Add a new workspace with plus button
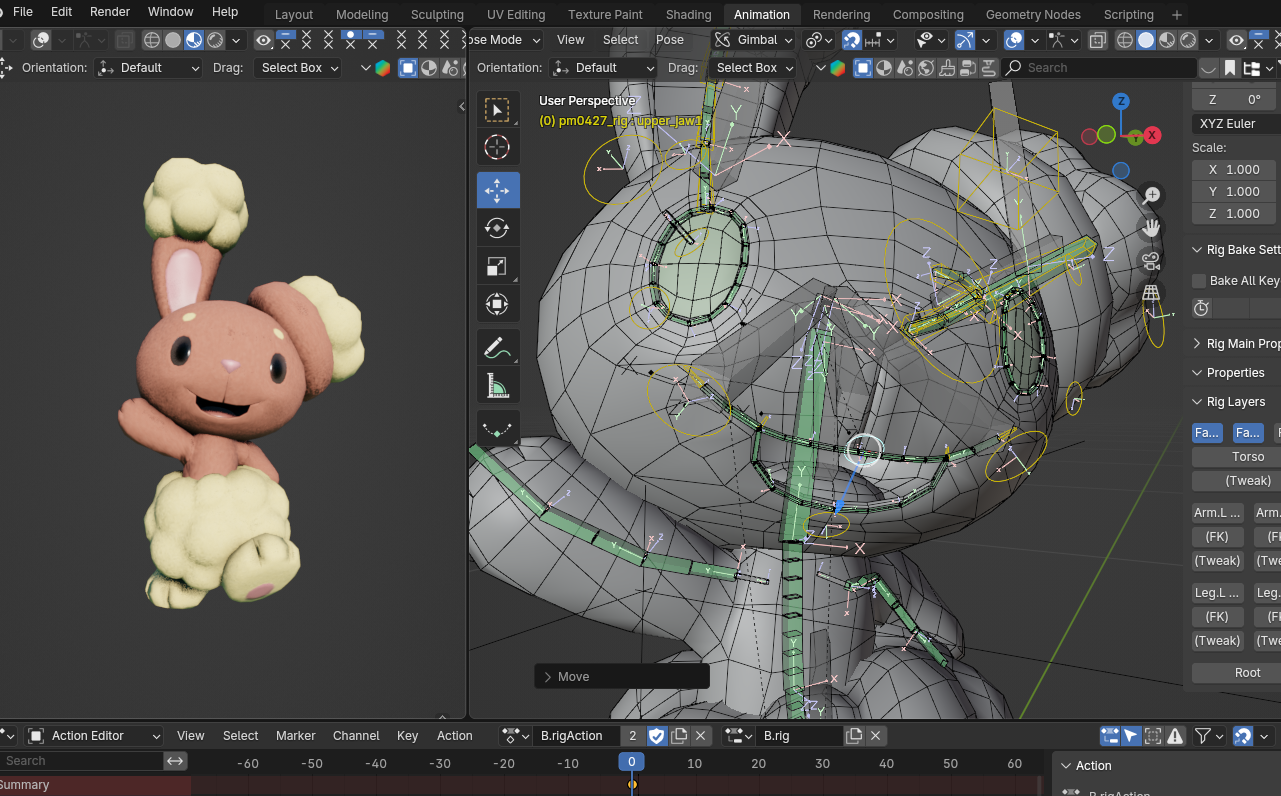Screen dimensions: 1281x796 1176,14
